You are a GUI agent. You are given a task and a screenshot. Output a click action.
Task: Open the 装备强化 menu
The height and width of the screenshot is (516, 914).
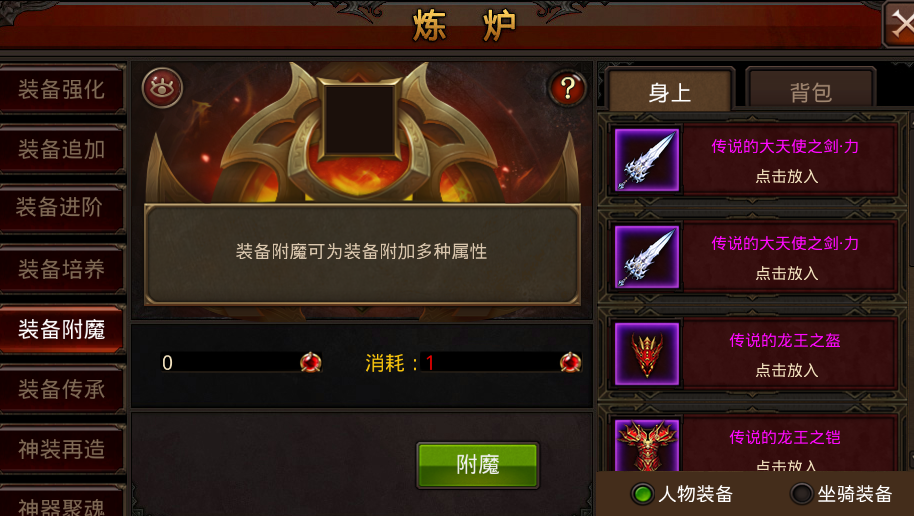62,89
